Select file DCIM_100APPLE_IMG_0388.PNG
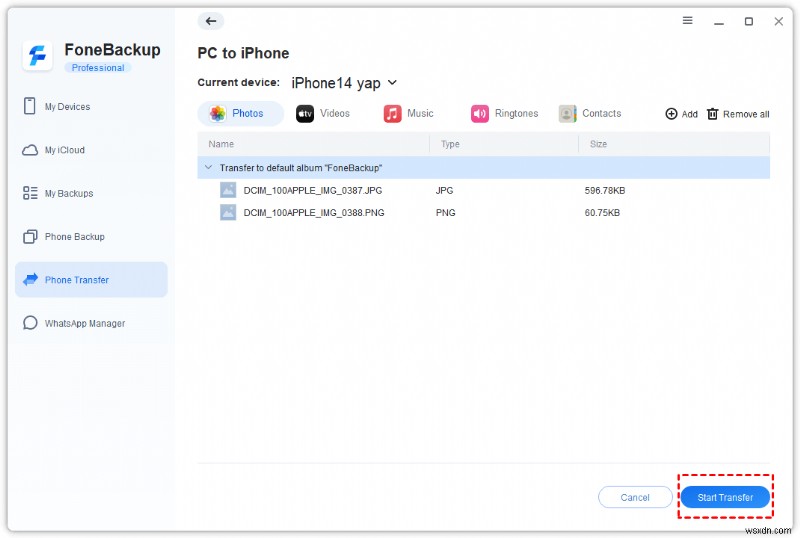Screen dimensions: 800x538 (x=314, y=212)
